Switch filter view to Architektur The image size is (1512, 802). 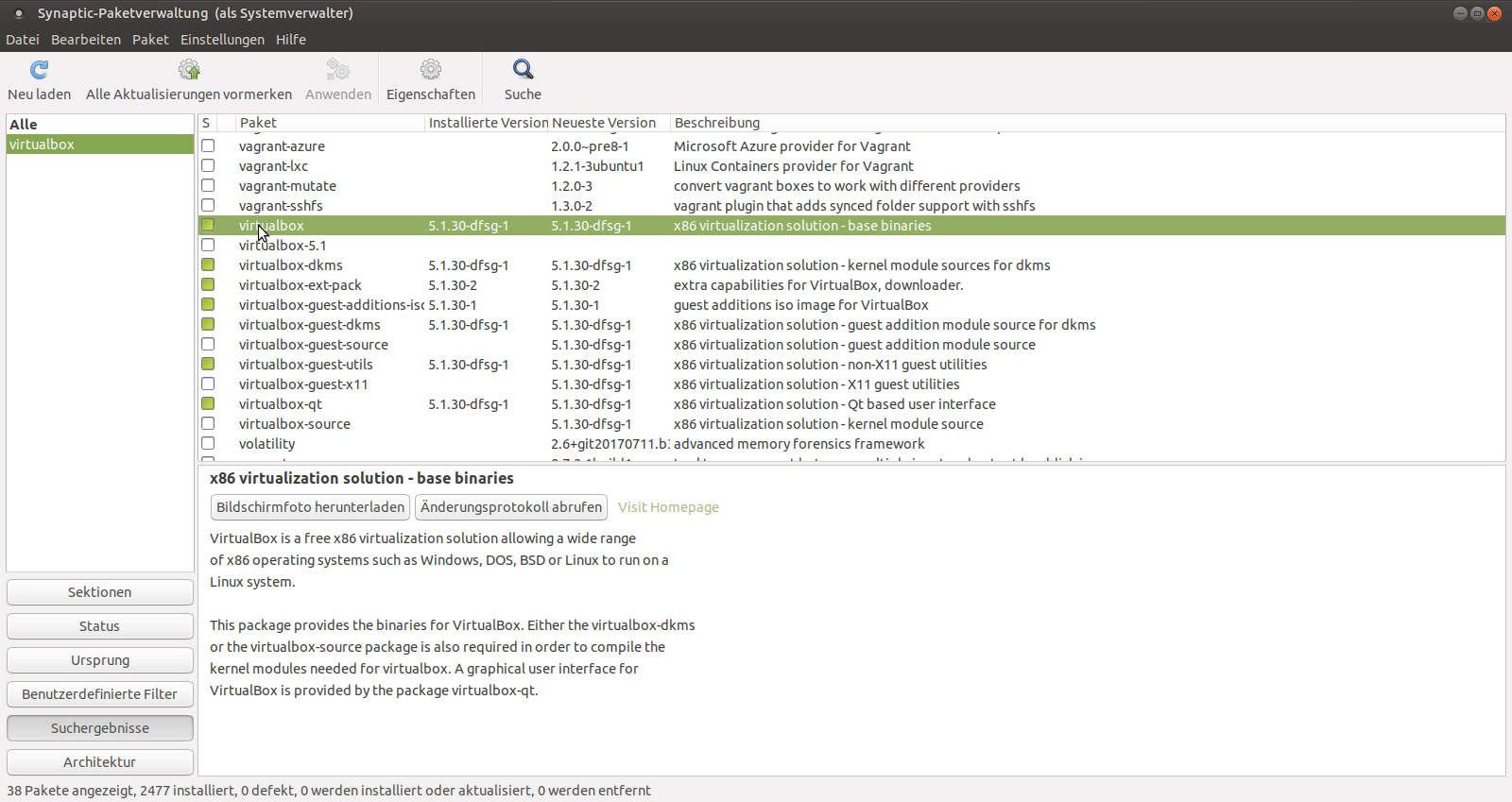click(100, 762)
